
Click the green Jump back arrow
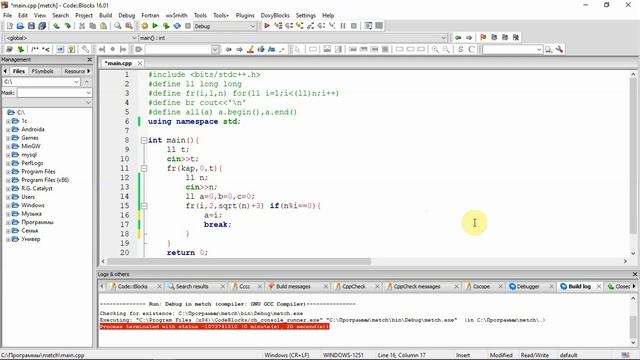(458, 38)
